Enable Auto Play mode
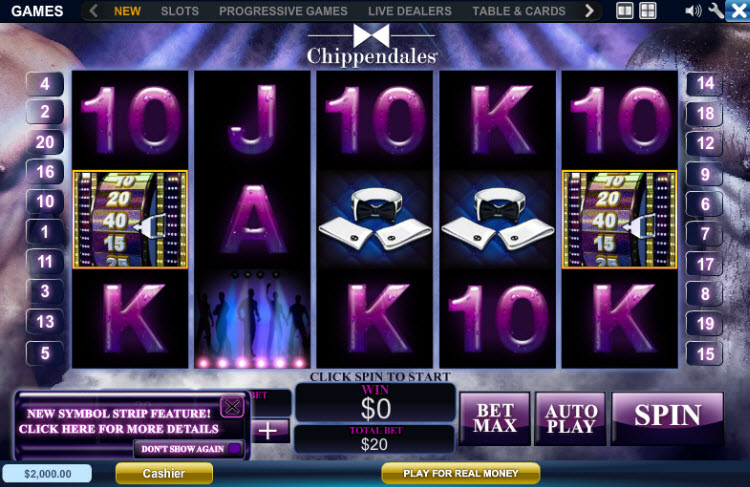This screenshot has width=750, height=487. click(570, 418)
